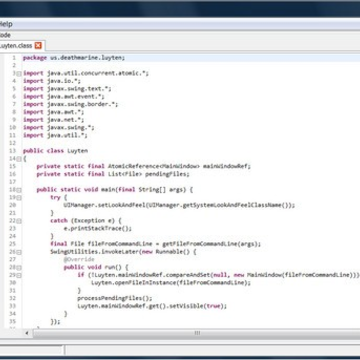Viewport: 360px width, 360px height.
Task: Click the 'public class Luyten' declaration
Action: click(x=55, y=151)
